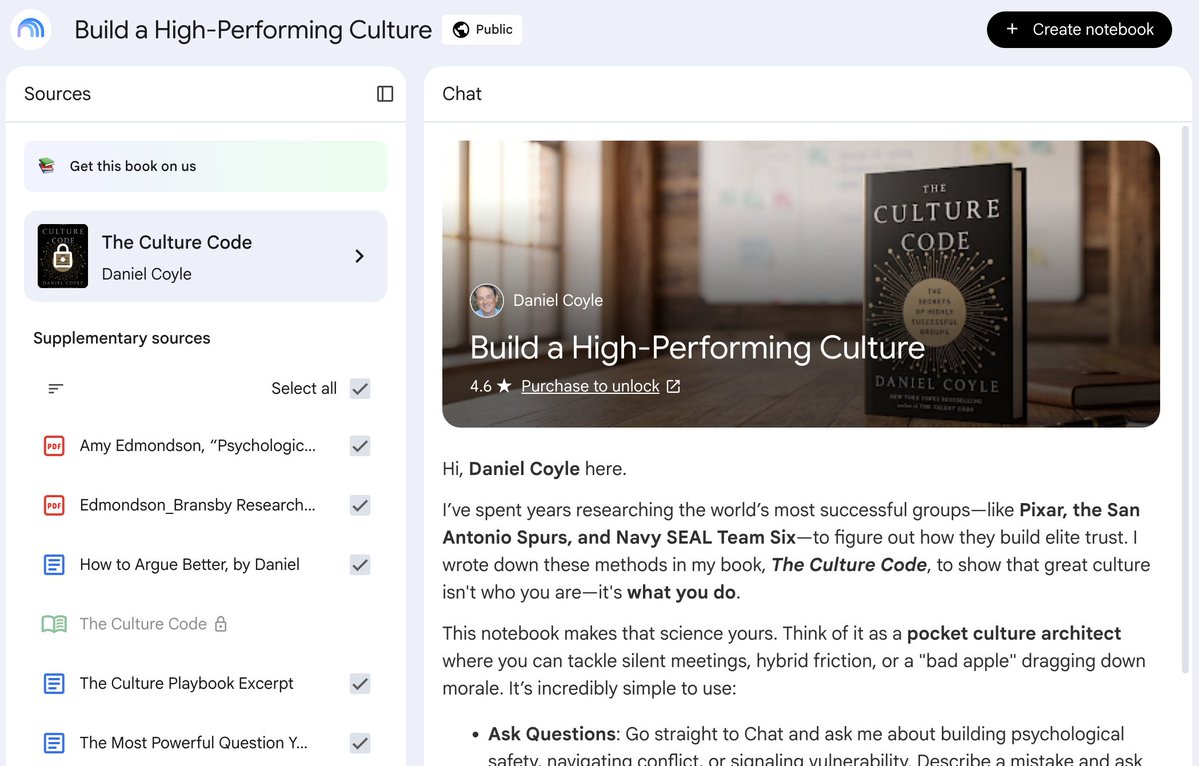The image size is (1199, 766).
Task: Click the Build a High-Performing Culture notebook title
Action: (253, 30)
